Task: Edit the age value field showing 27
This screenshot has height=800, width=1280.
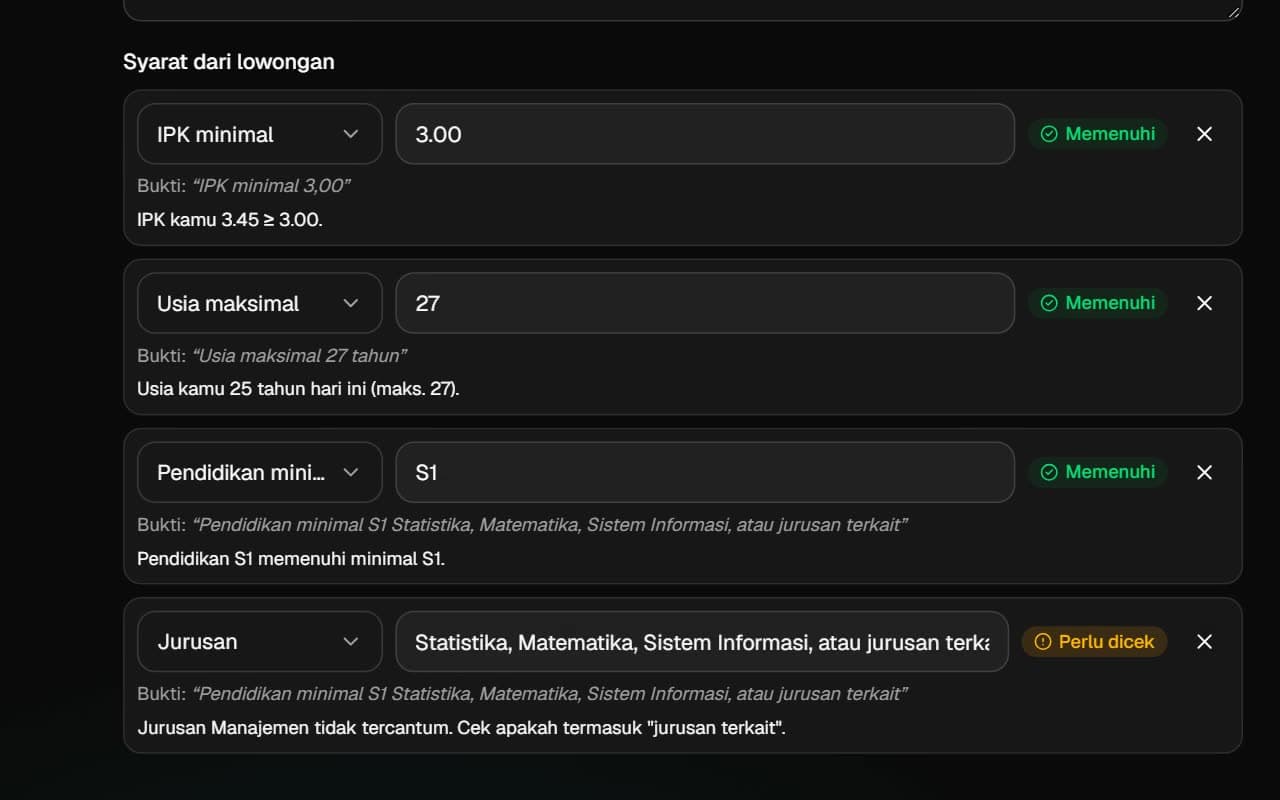Action: click(x=705, y=303)
